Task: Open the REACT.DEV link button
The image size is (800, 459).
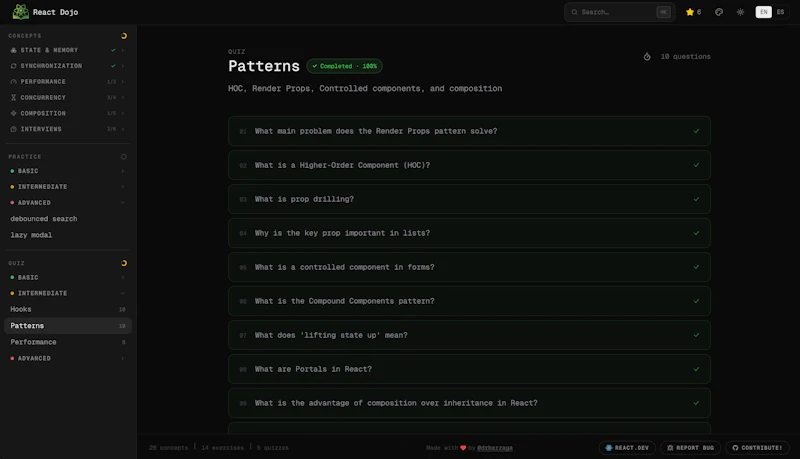Action: (x=627, y=448)
